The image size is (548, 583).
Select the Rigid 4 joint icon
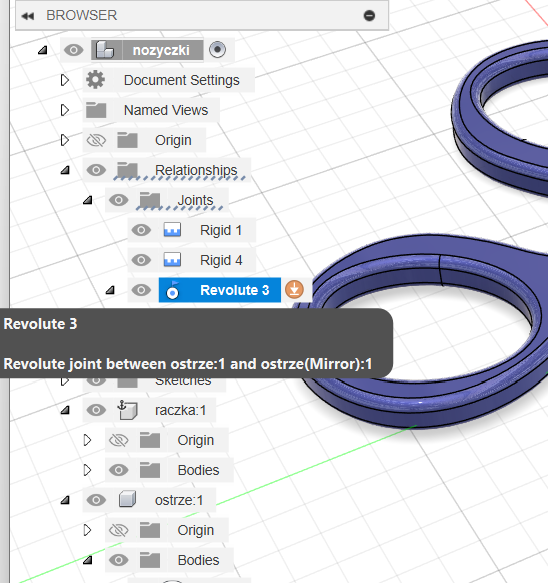click(x=173, y=260)
